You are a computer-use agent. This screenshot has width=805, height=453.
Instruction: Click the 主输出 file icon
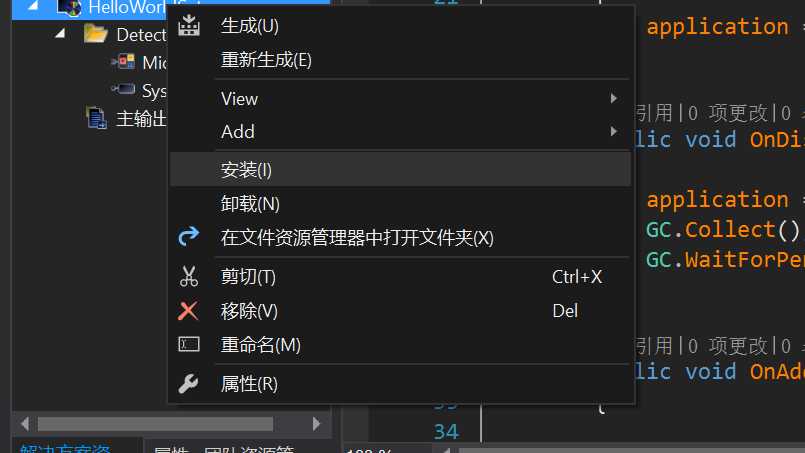97,118
